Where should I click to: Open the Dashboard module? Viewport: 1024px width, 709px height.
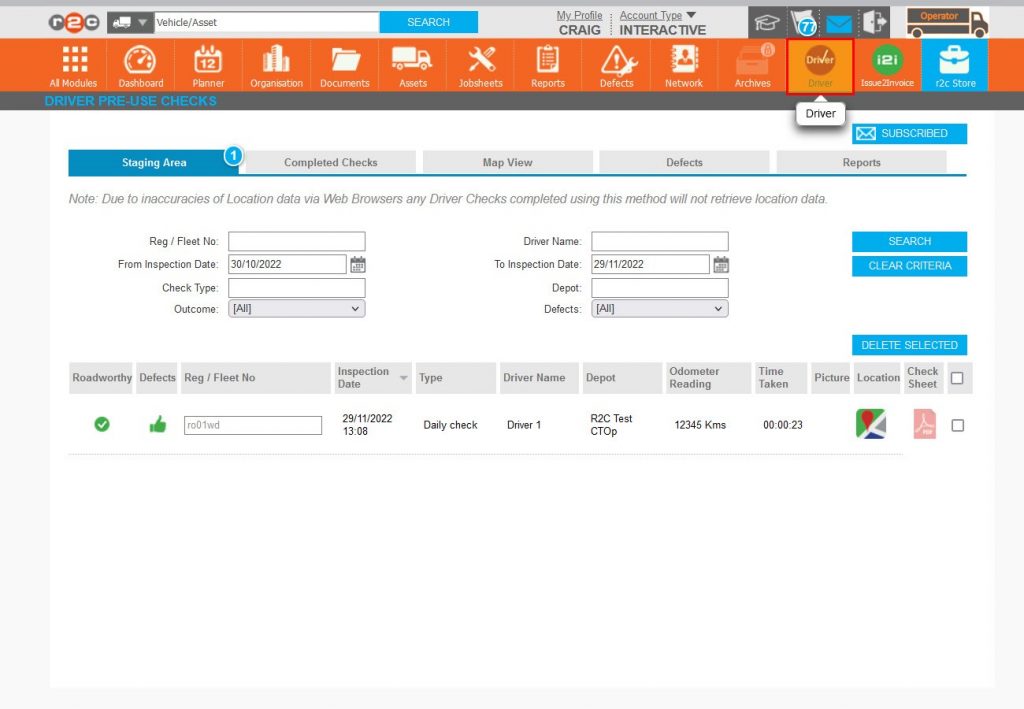click(140, 64)
